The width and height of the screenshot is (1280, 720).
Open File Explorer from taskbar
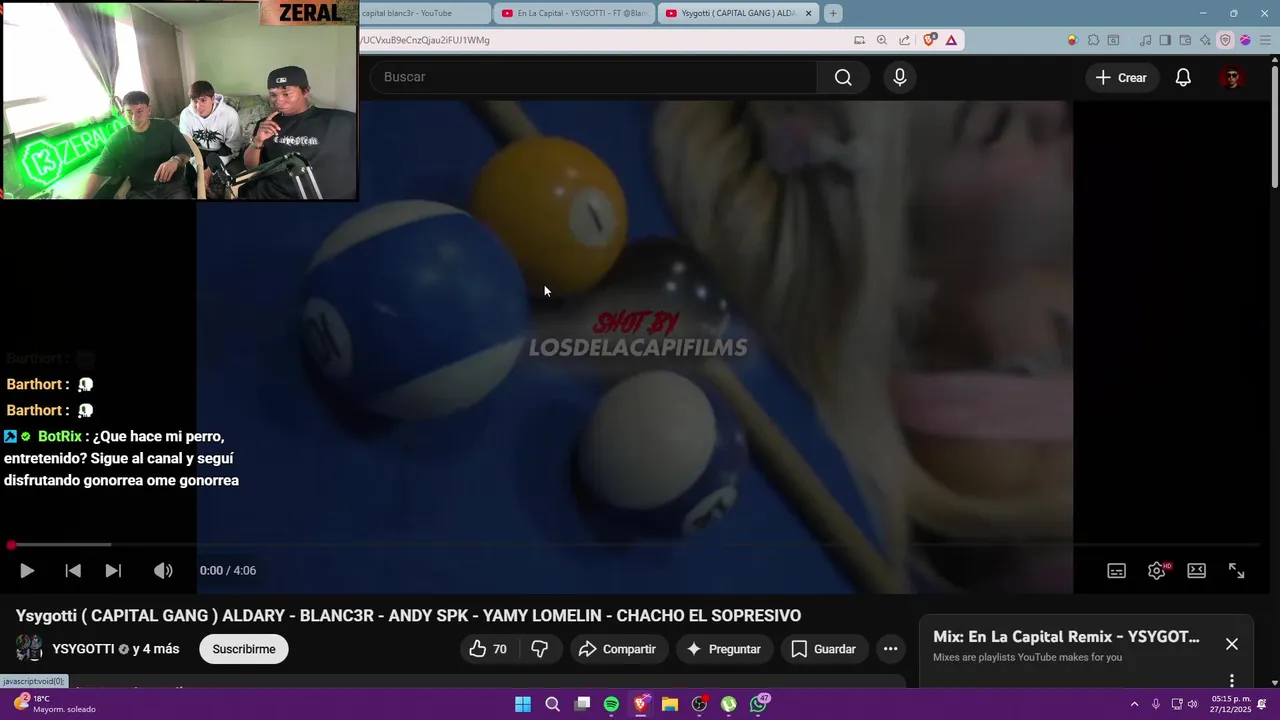point(670,704)
